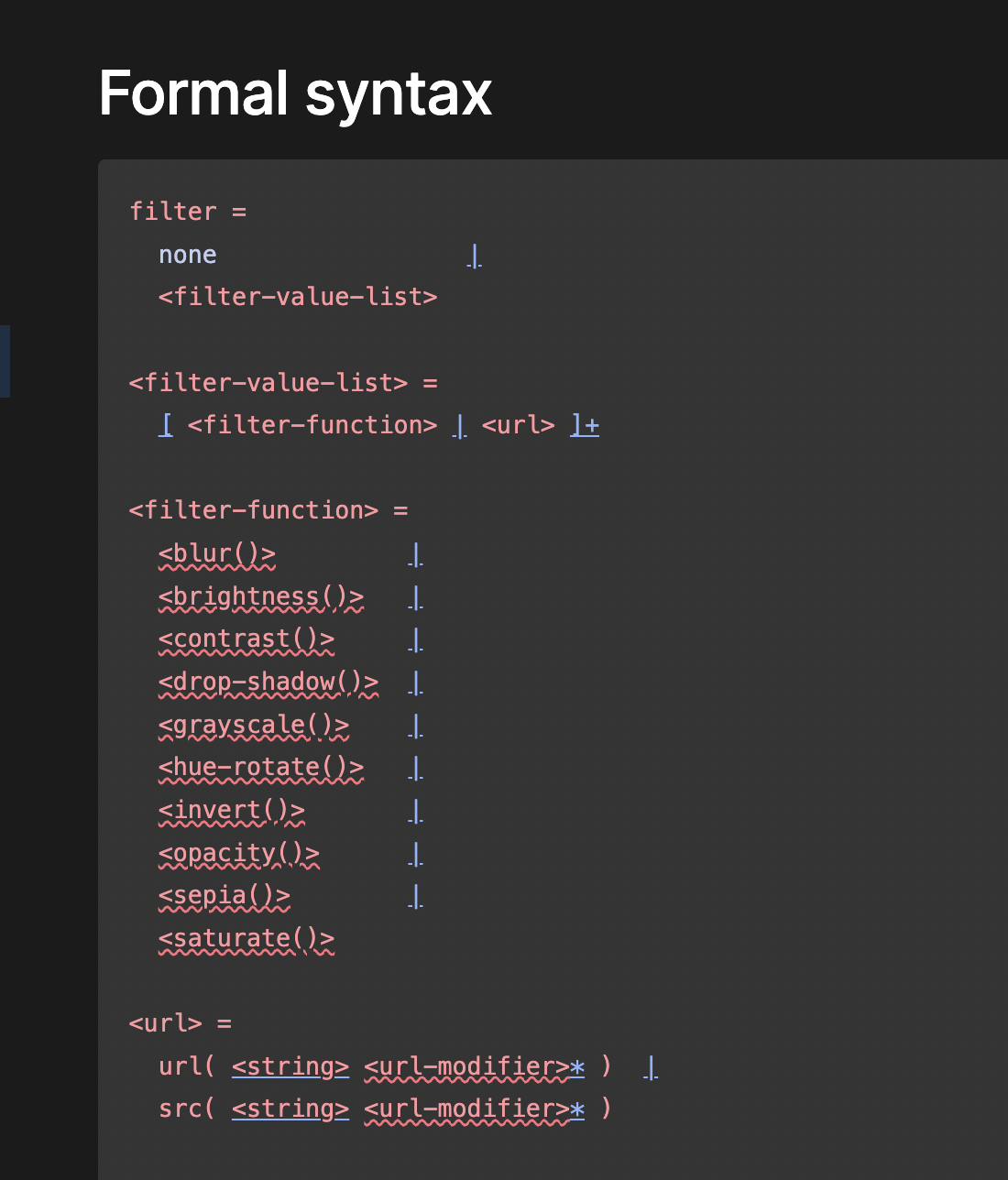Screen dimensions: 1008x1180
Task: Click the bar after <sepia()>
Action: pos(415,896)
